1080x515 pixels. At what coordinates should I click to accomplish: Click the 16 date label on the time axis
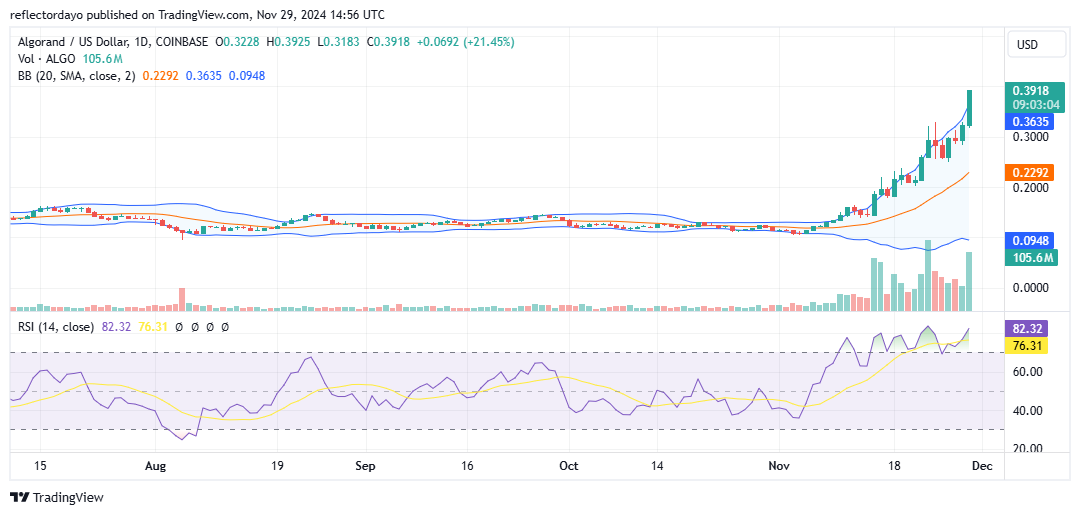(467, 465)
